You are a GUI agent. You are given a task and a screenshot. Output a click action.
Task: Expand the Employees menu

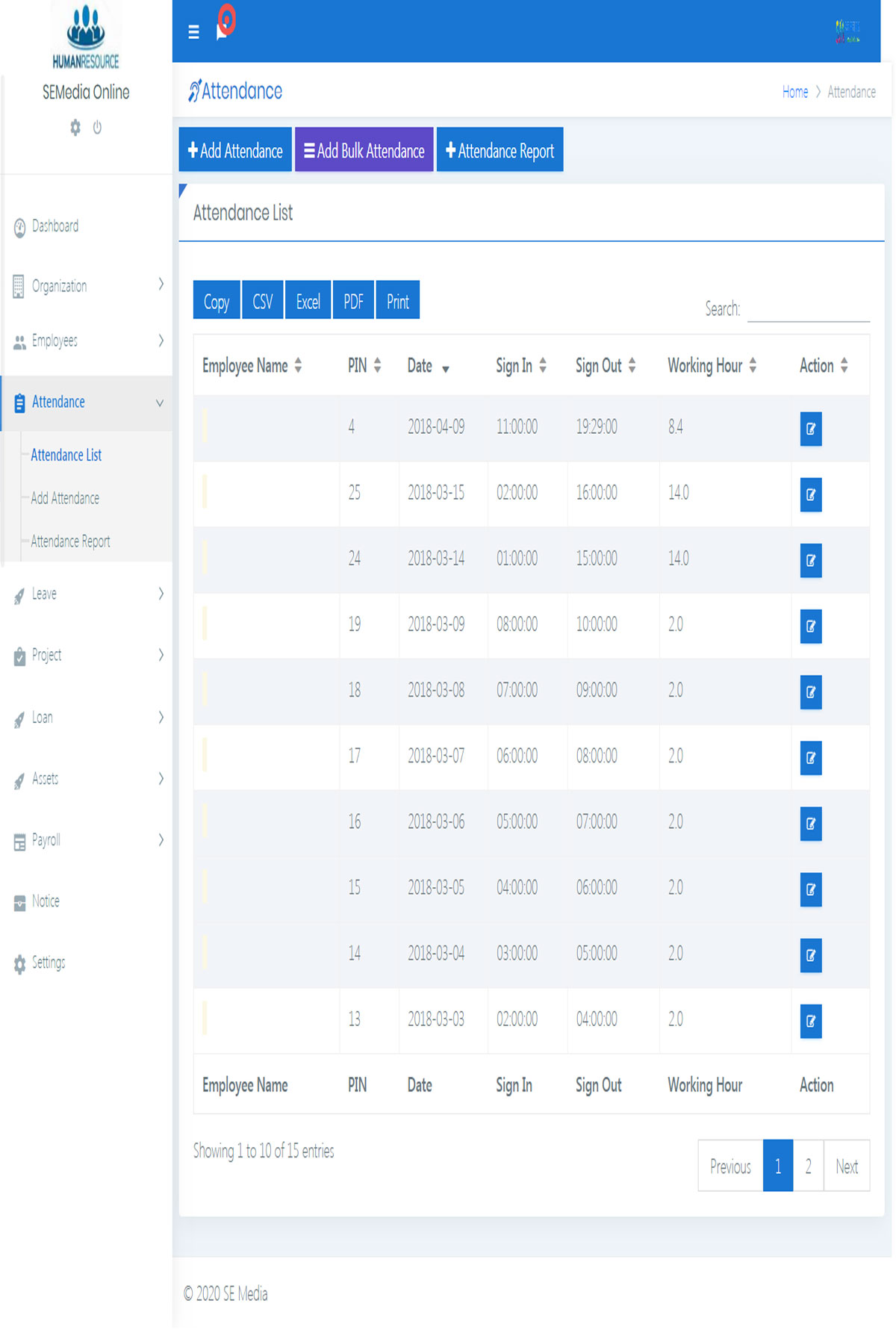click(87, 341)
